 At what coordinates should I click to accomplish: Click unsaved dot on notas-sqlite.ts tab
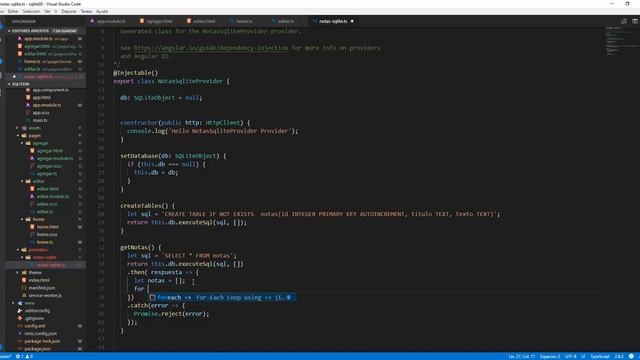352,21
